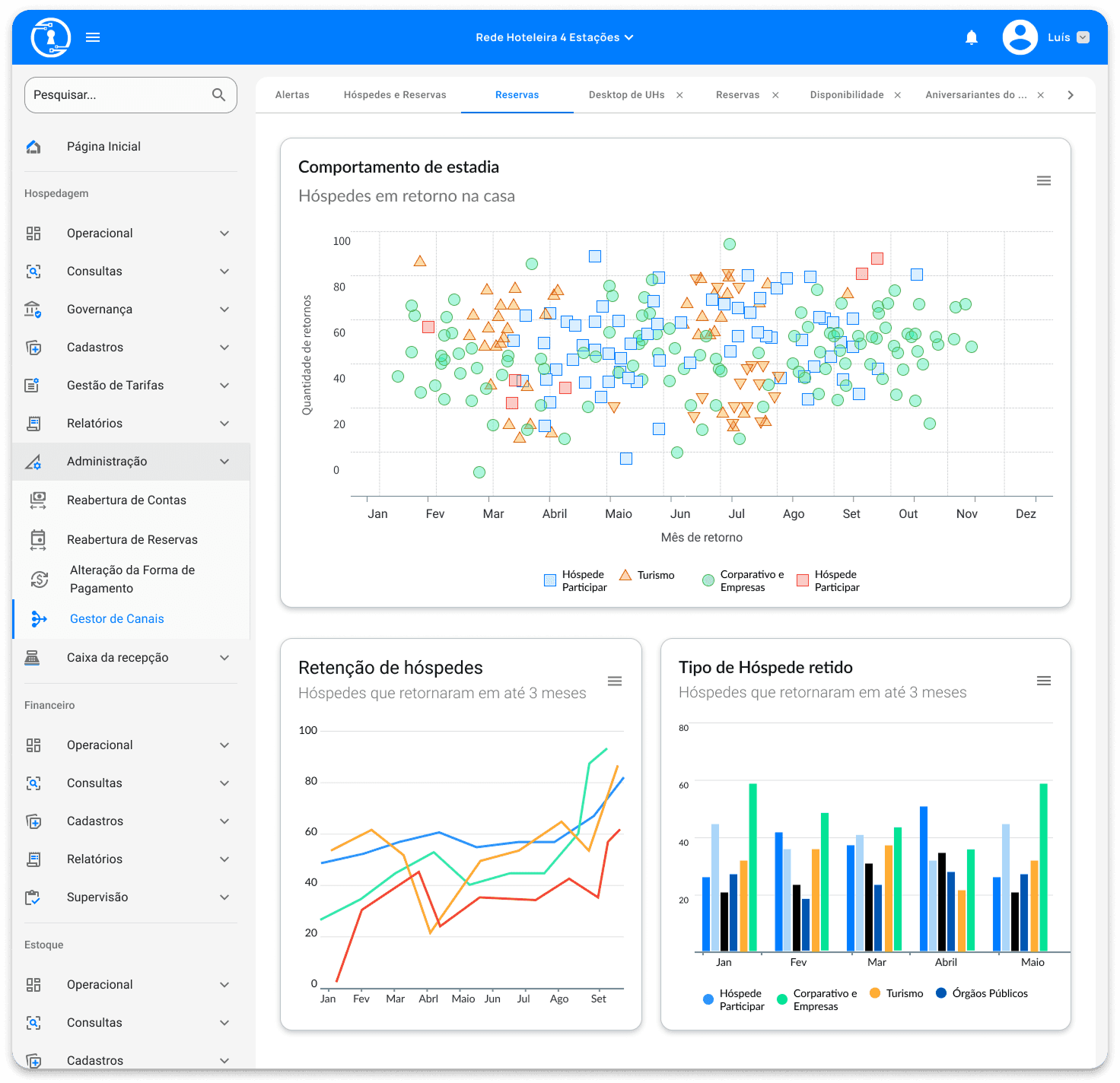The width and height of the screenshot is (1120, 1083).
Task: Open the Comportamento de estadia chart menu
Action: (x=1043, y=181)
